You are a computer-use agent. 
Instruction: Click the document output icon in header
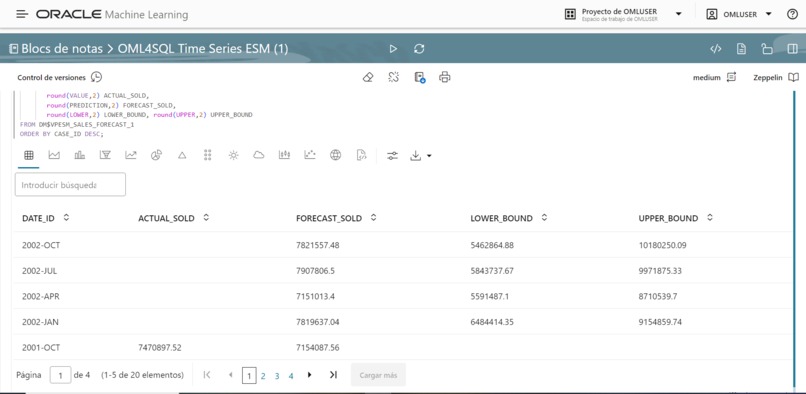741,49
